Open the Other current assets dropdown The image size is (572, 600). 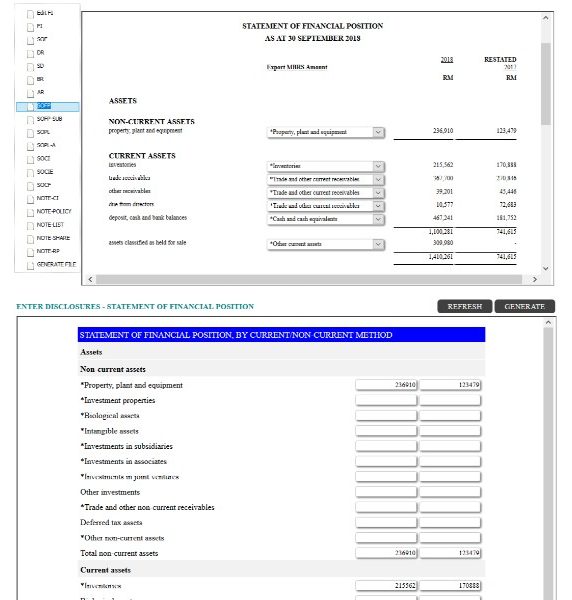click(378, 244)
